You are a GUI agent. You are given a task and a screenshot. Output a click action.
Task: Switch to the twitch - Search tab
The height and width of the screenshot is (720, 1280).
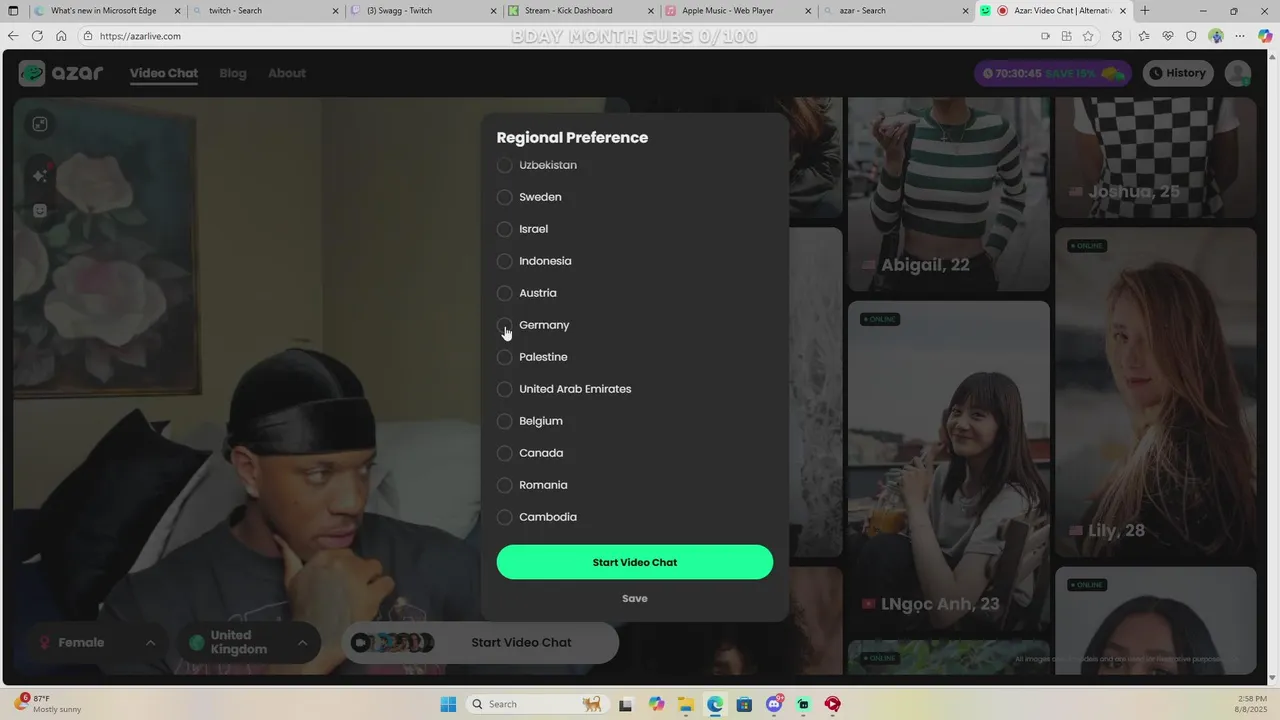(265, 11)
